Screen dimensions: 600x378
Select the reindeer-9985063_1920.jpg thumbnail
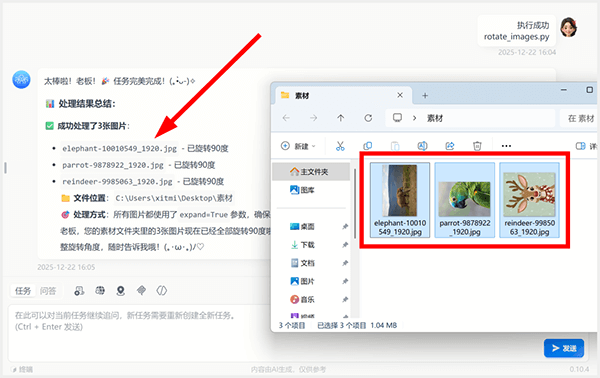tap(529, 200)
